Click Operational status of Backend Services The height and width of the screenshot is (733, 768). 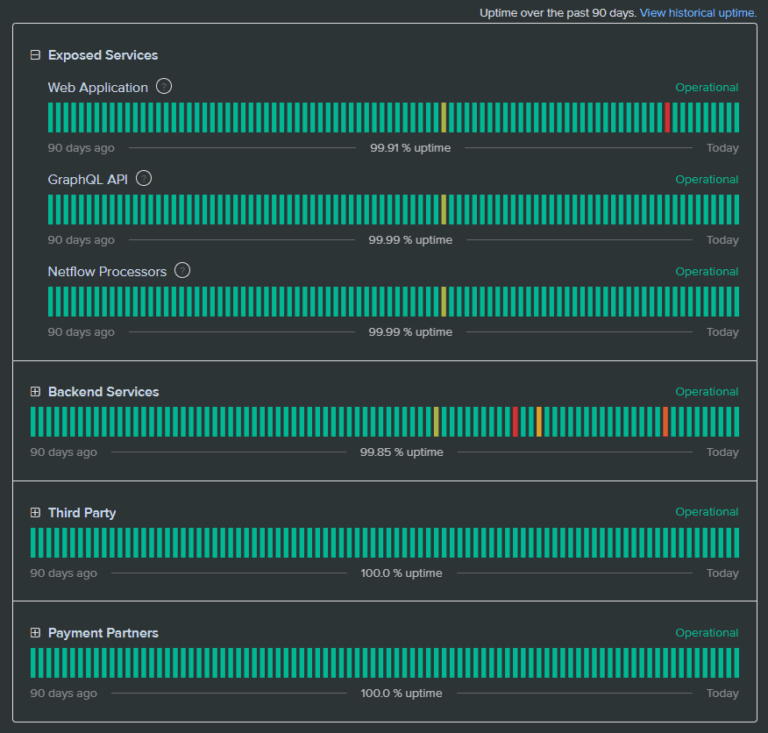(x=706, y=392)
